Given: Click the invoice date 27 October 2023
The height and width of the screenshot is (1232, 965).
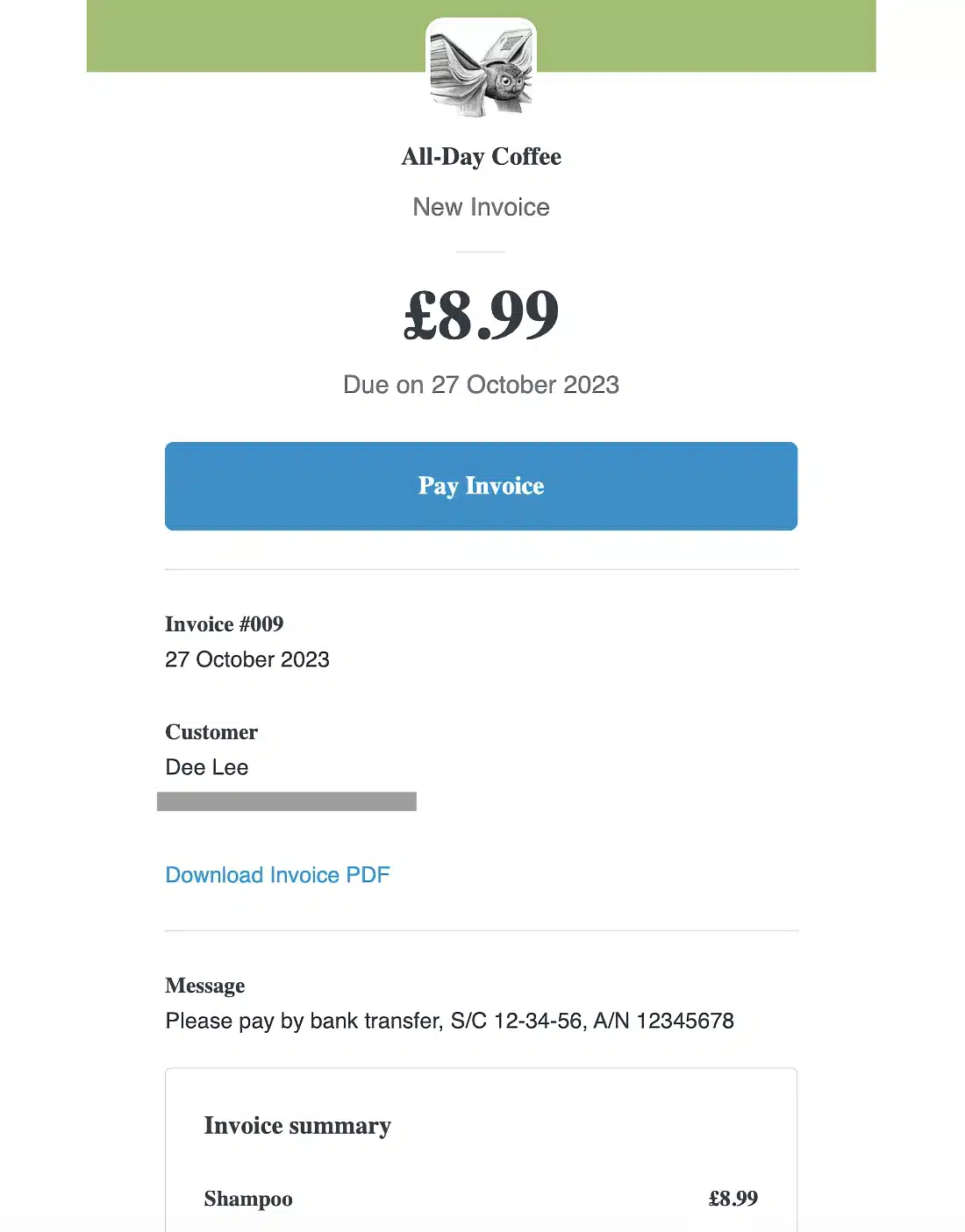Looking at the screenshot, I should 247,659.
